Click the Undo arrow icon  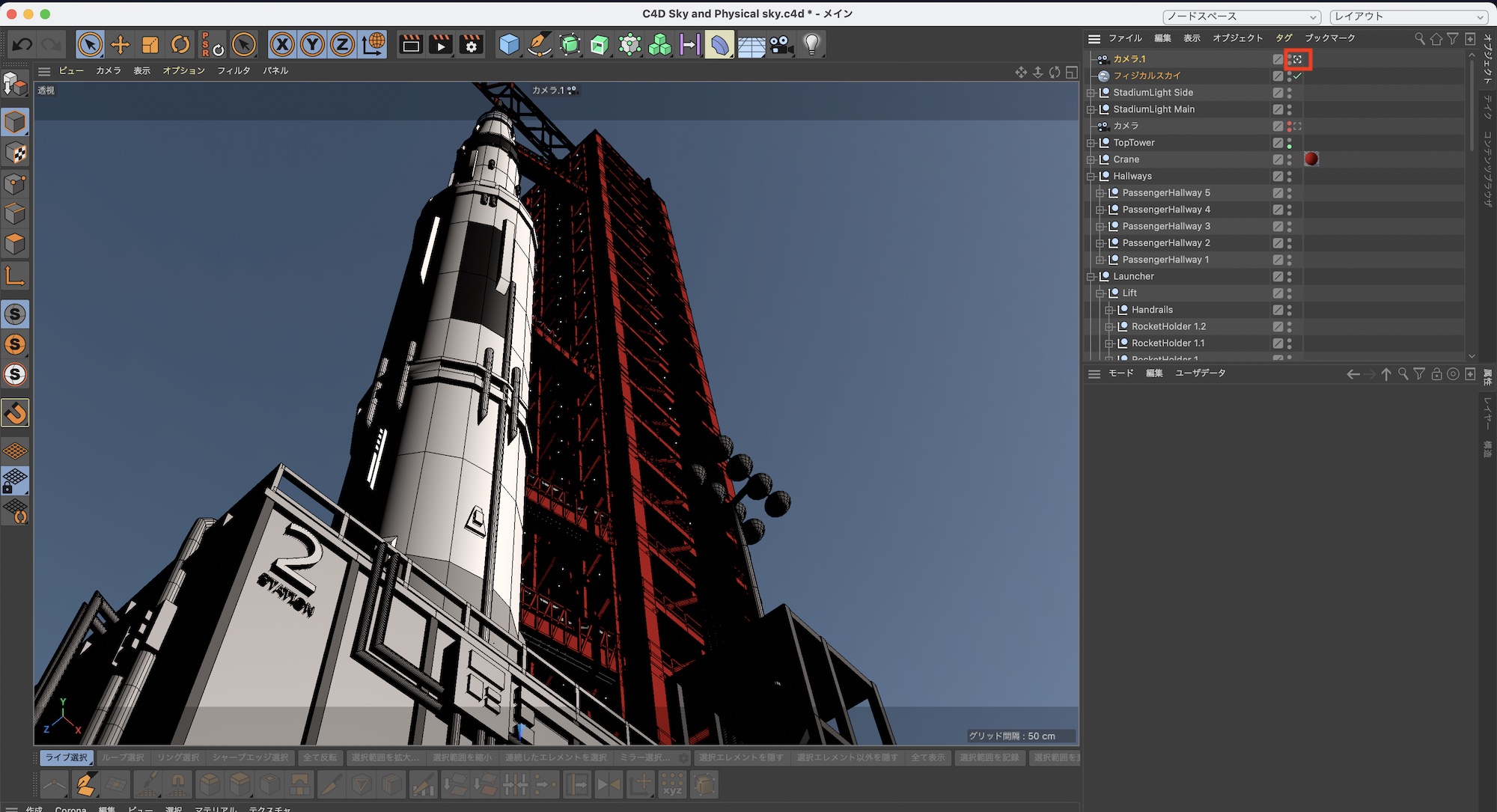[x=22, y=45]
